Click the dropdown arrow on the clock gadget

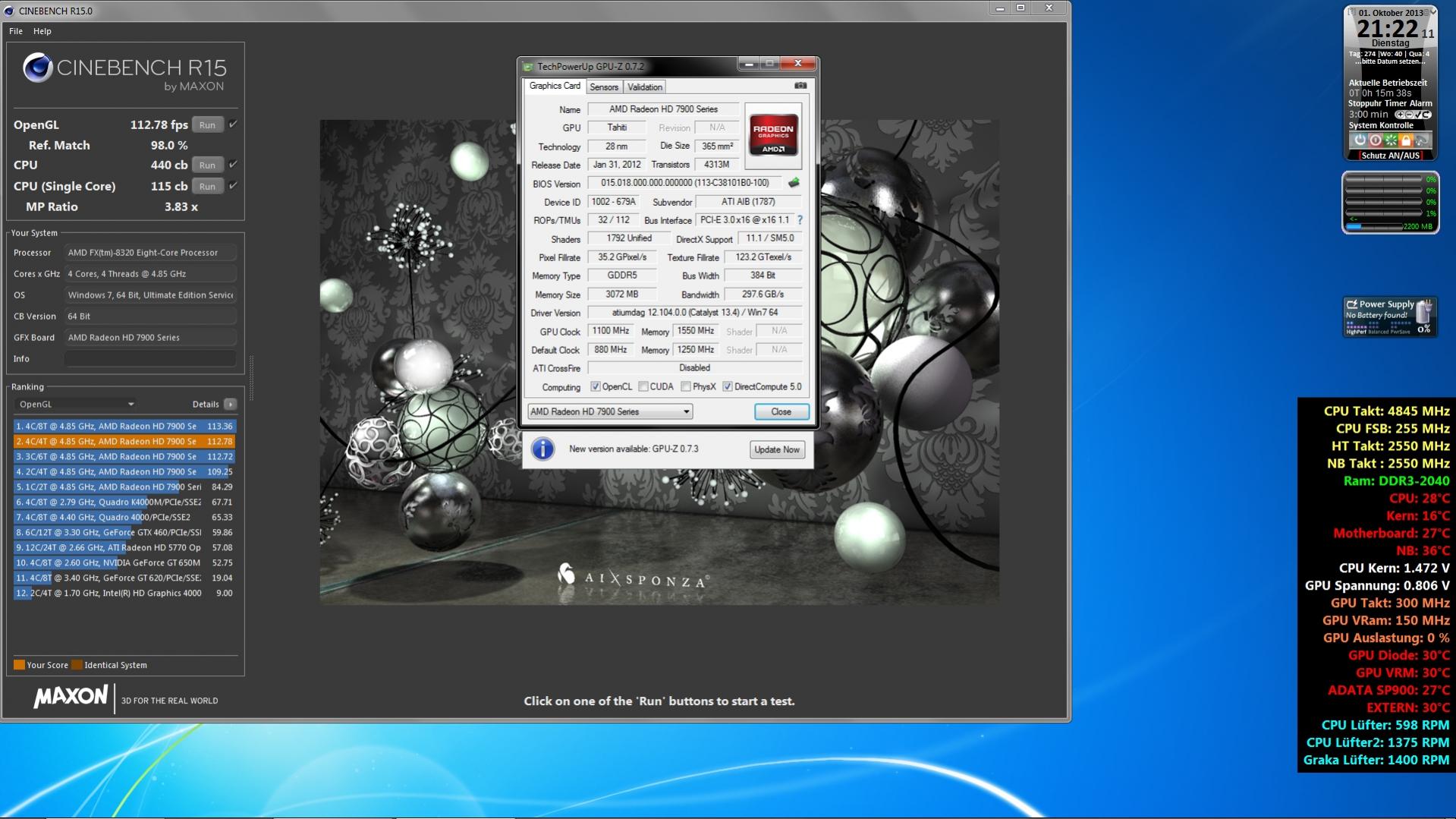[1432, 11]
